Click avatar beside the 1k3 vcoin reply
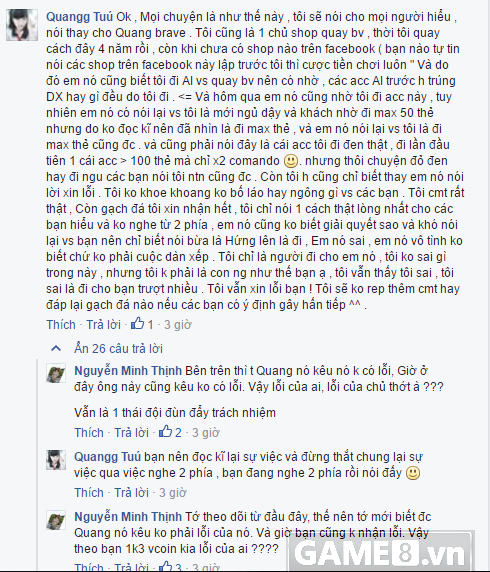This screenshot has height=572, width=490. click(56, 519)
